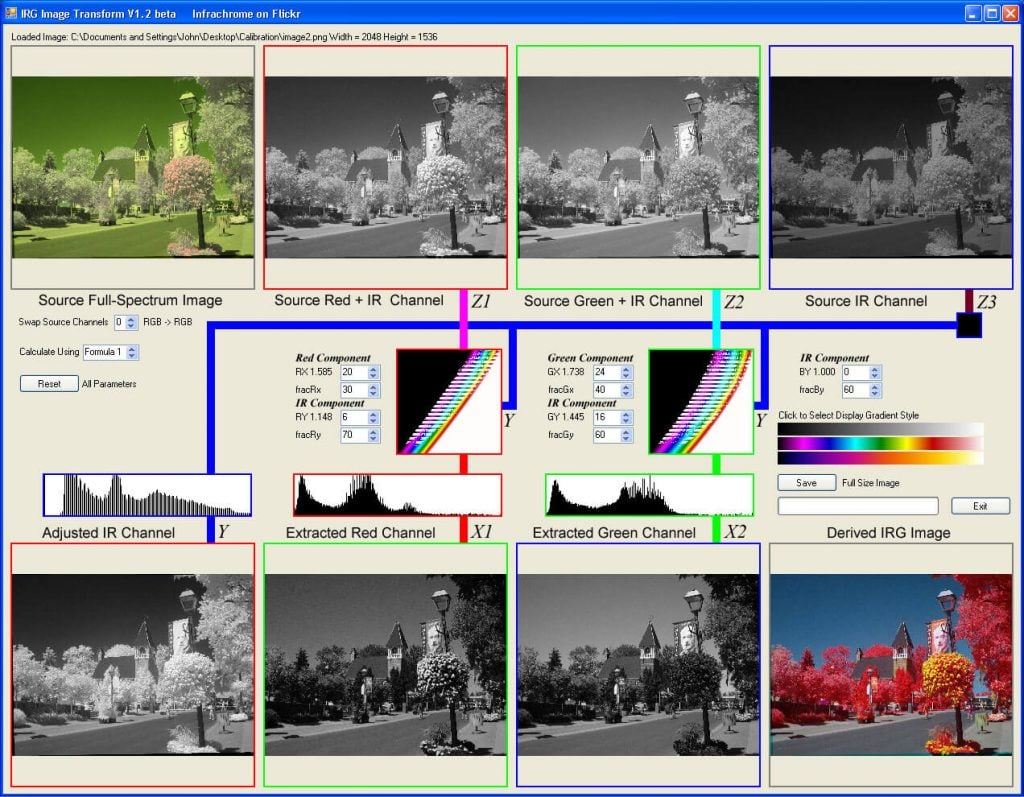Click the fracRy spinner arrows
1024x797 pixels.
[374, 435]
